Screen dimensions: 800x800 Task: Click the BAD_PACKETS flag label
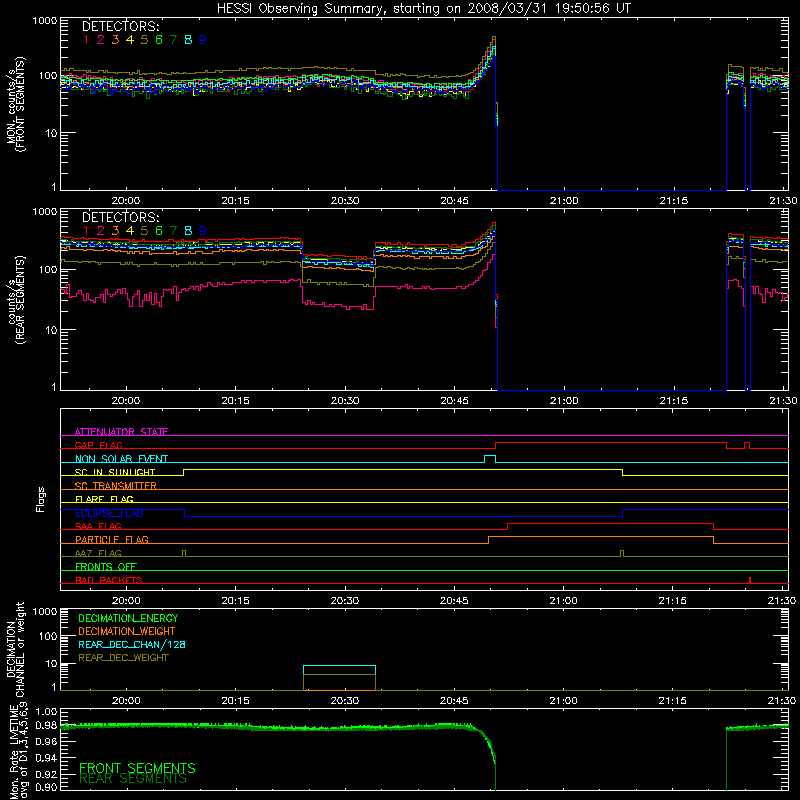click(109, 580)
